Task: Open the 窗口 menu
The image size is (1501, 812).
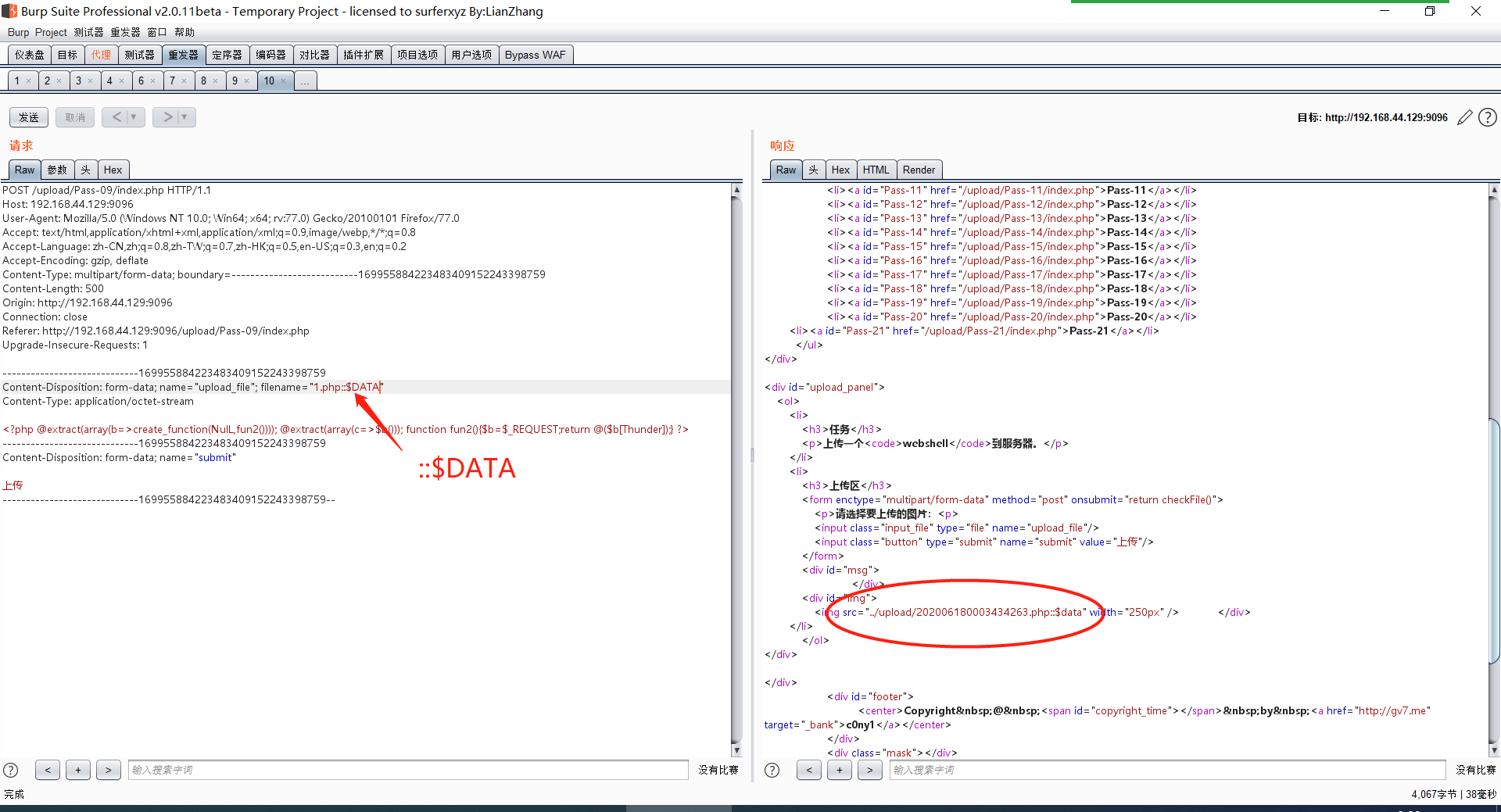Action: (157, 32)
